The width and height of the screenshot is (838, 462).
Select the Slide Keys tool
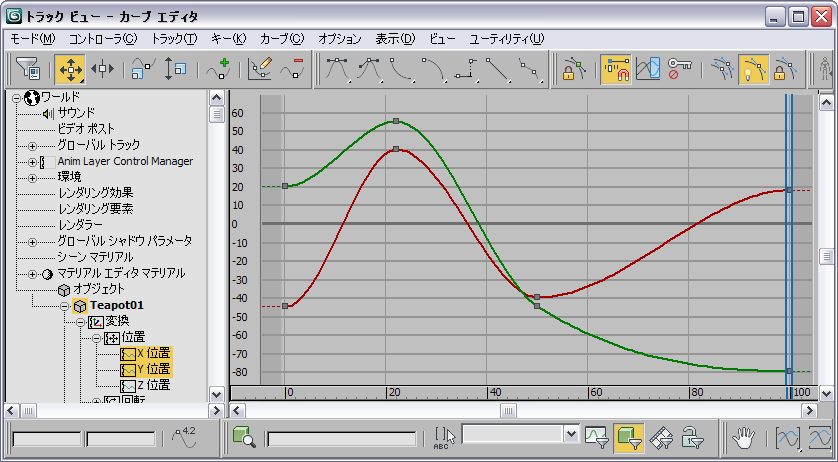pos(102,70)
